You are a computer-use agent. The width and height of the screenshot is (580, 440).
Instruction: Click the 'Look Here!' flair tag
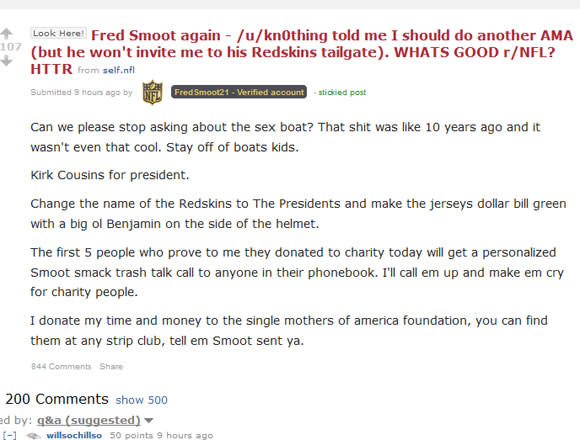click(58, 33)
